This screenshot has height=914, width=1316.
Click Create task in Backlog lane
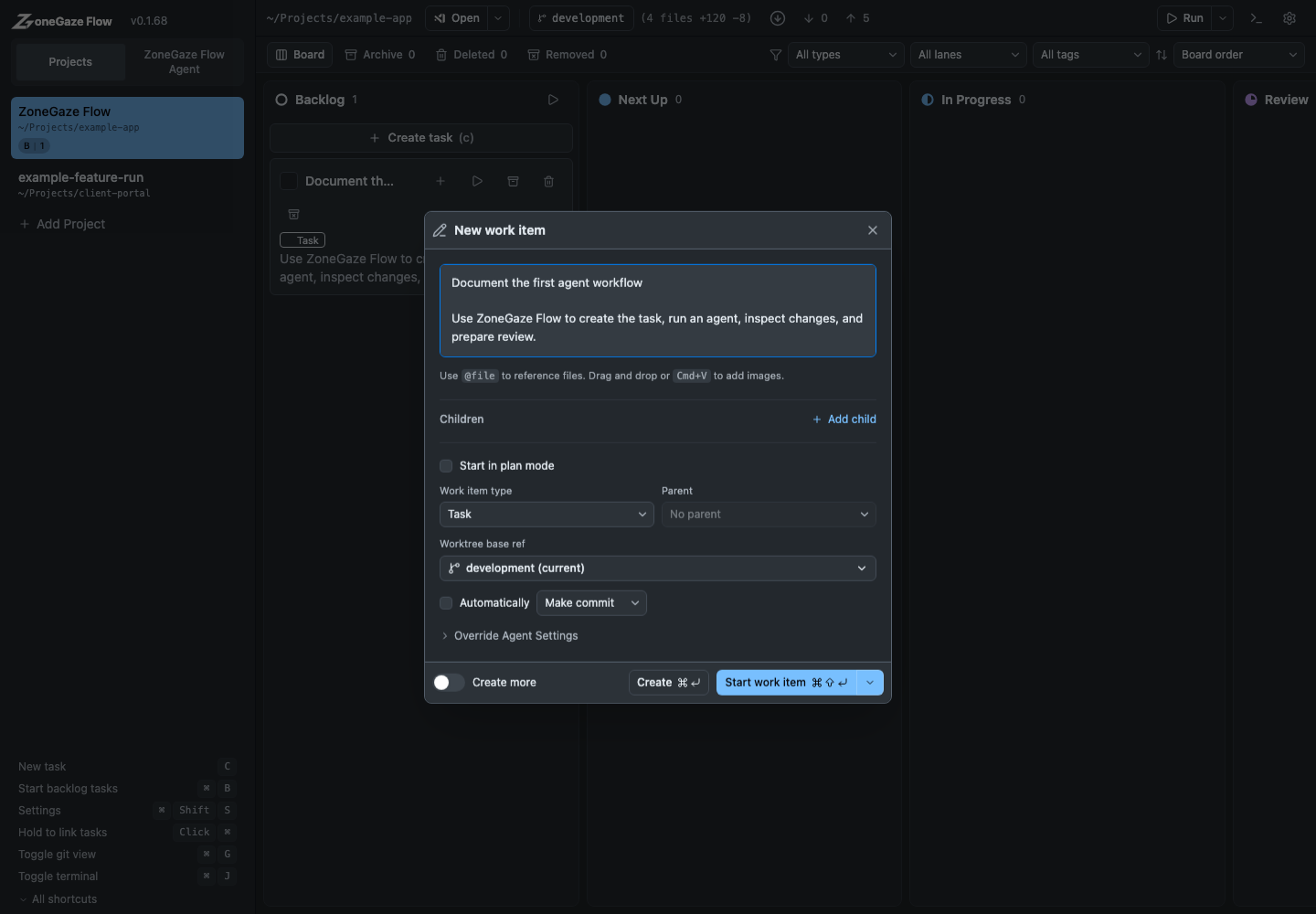(421, 138)
